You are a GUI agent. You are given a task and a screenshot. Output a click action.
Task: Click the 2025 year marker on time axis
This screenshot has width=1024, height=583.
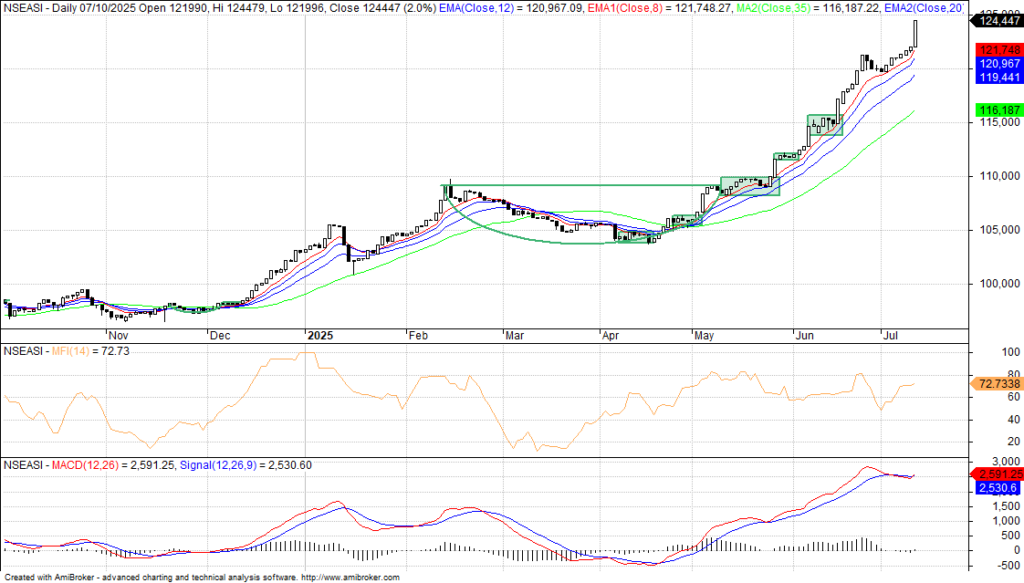(x=319, y=335)
